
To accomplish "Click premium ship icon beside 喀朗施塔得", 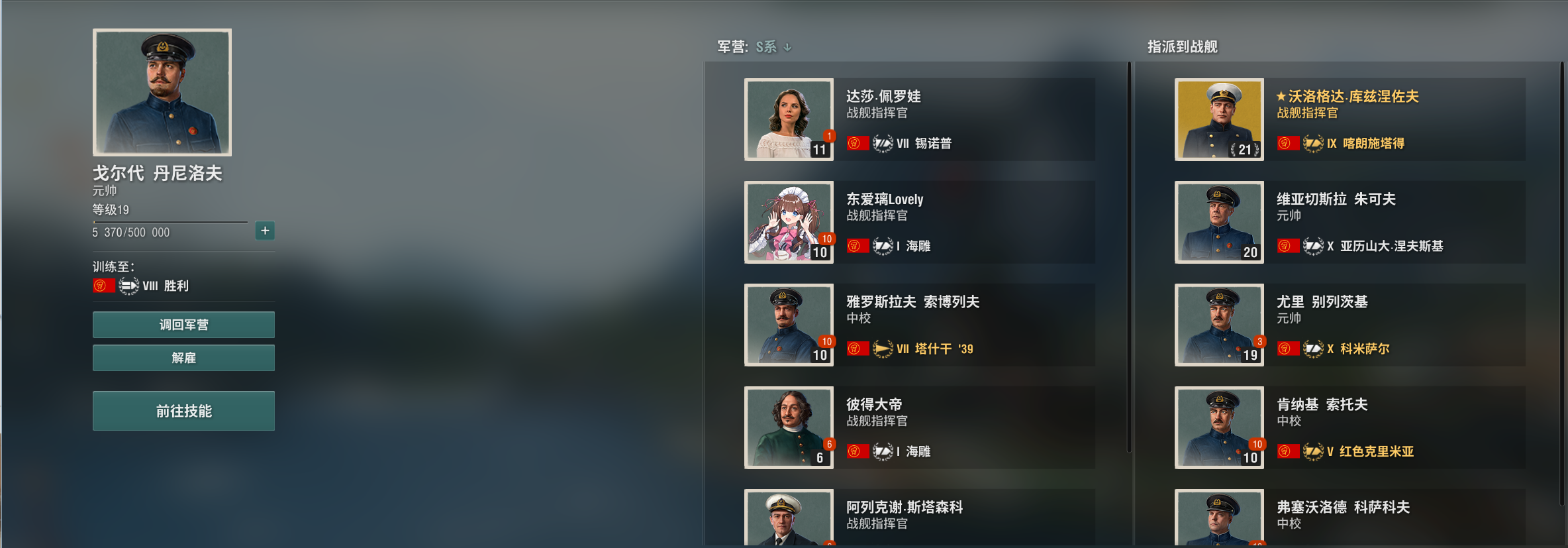I will pos(1313,143).
